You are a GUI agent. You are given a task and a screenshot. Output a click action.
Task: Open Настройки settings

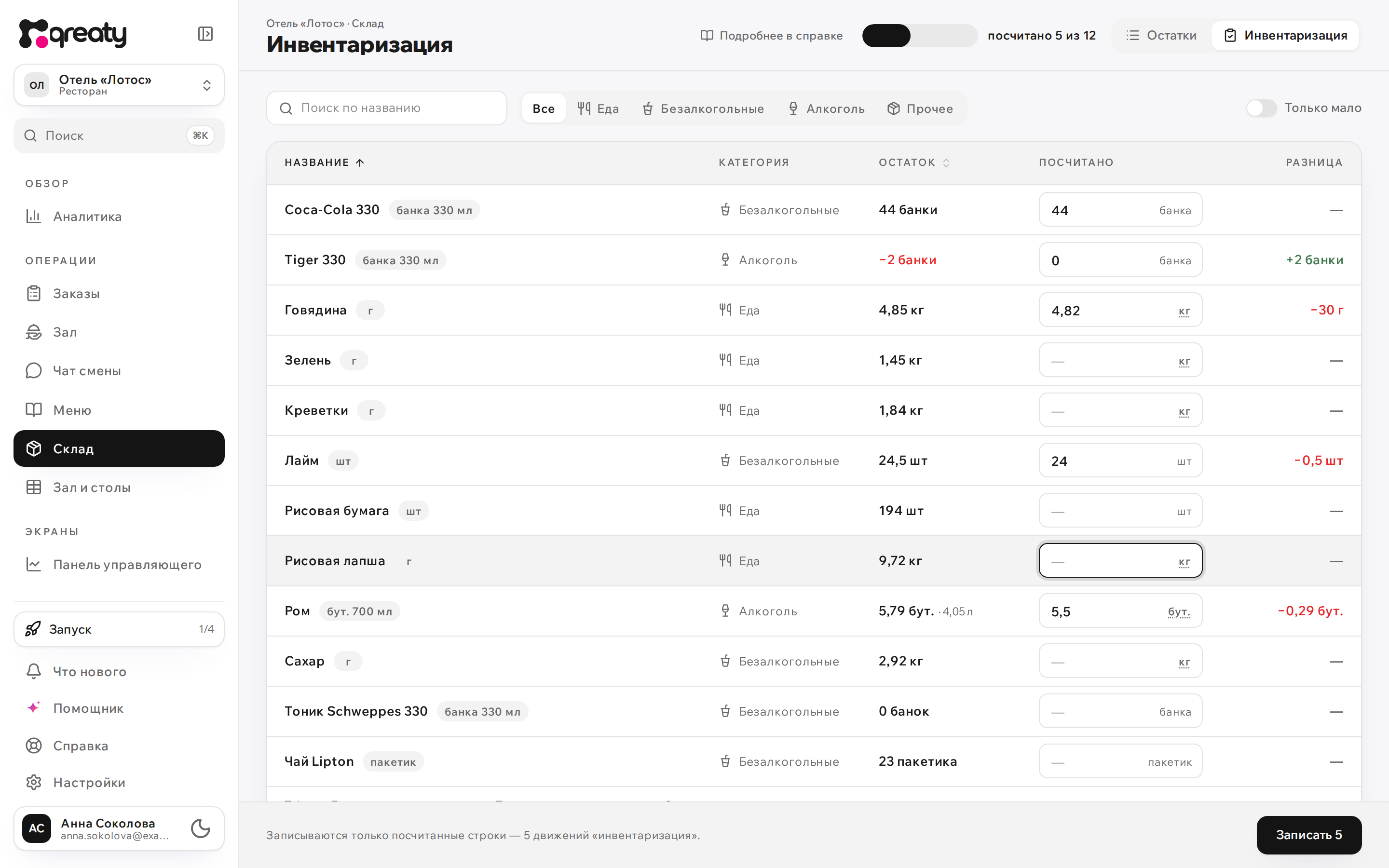[119, 782]
